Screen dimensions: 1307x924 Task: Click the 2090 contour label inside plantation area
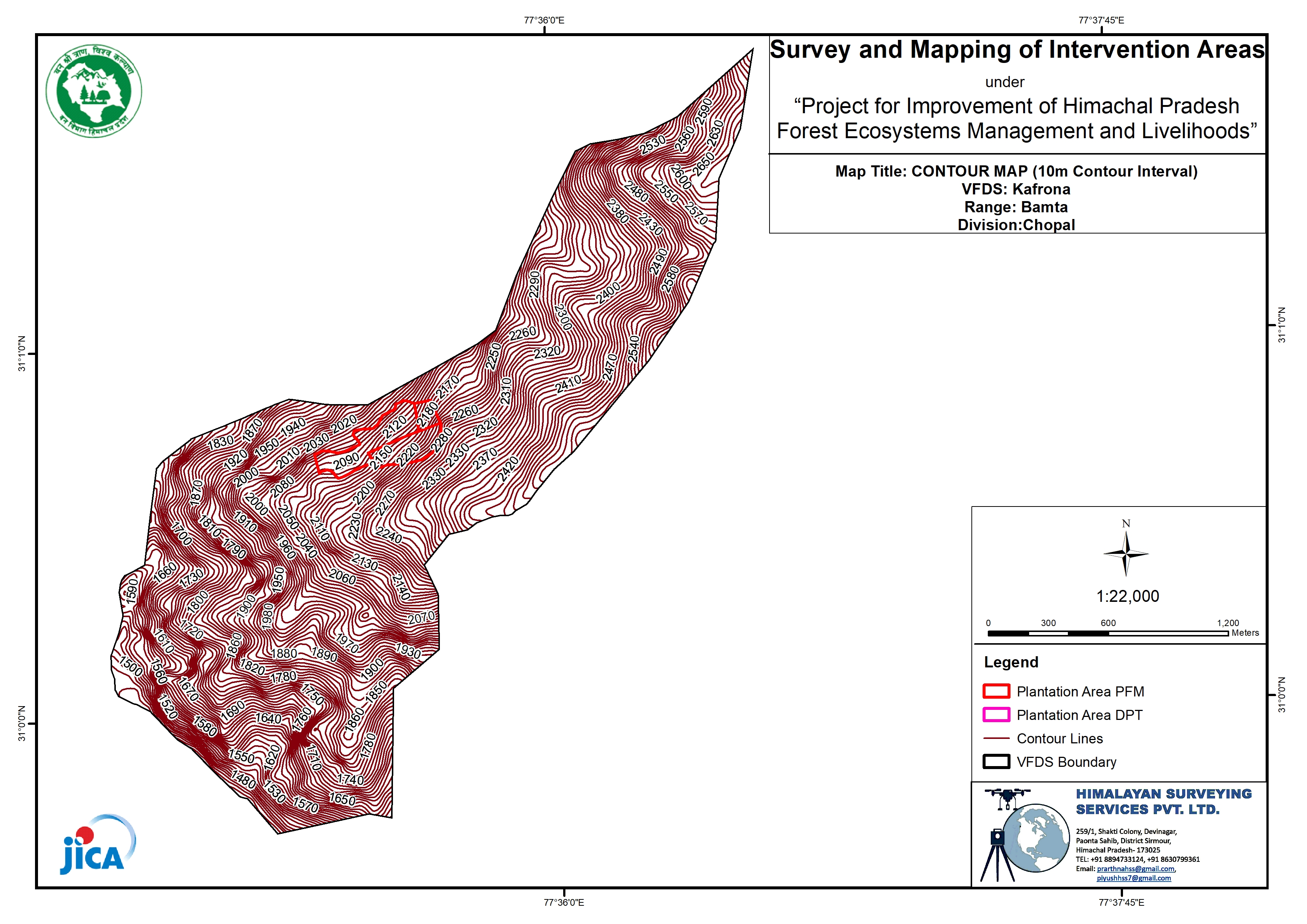(x=347, y=461)
